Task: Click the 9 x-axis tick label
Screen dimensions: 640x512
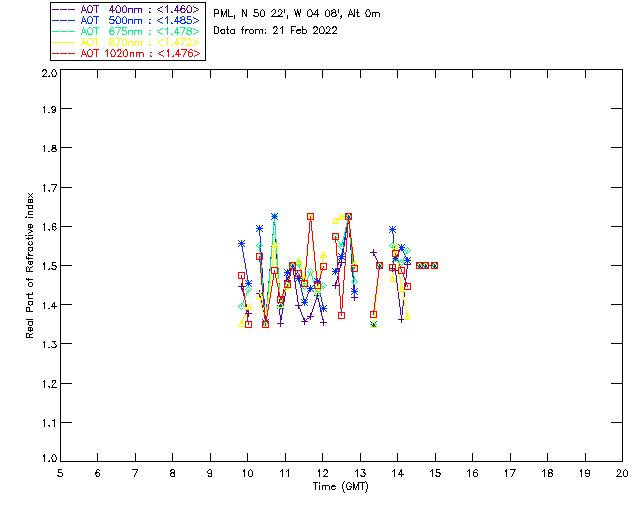Action: [x=210, y=473]
